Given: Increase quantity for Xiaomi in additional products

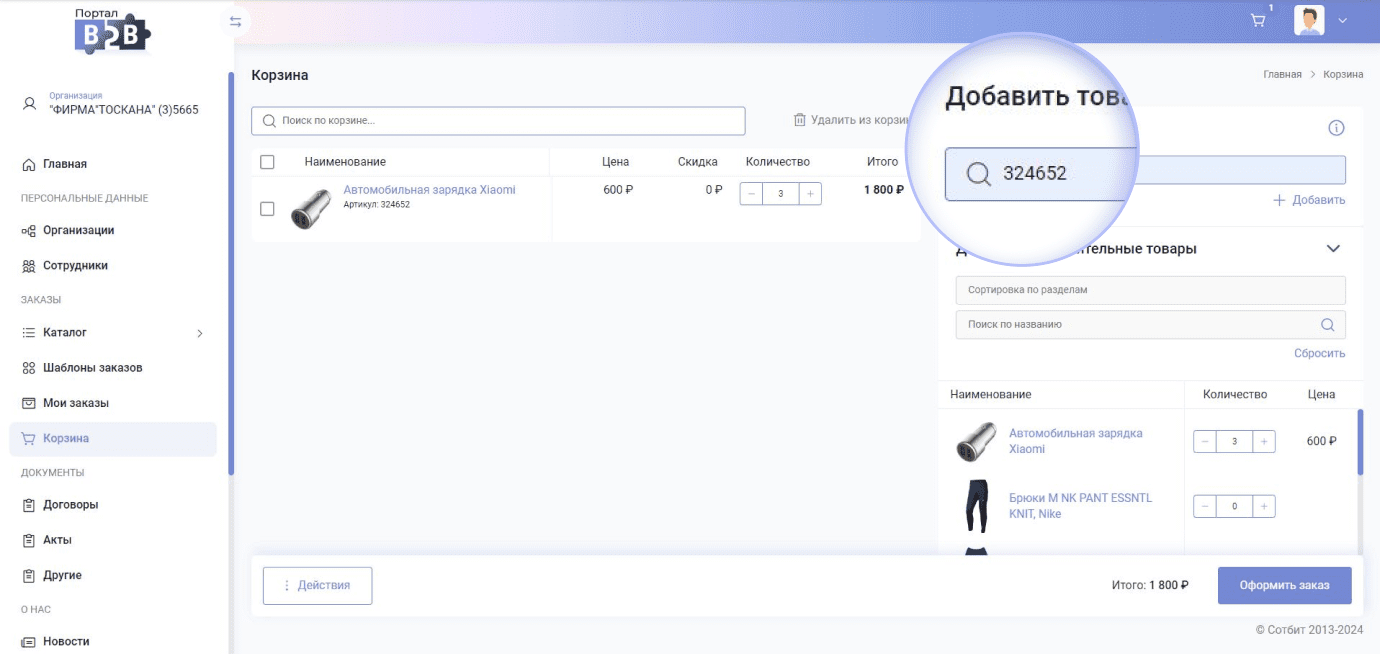Looking at the screenshot, I should point(1265,441).
